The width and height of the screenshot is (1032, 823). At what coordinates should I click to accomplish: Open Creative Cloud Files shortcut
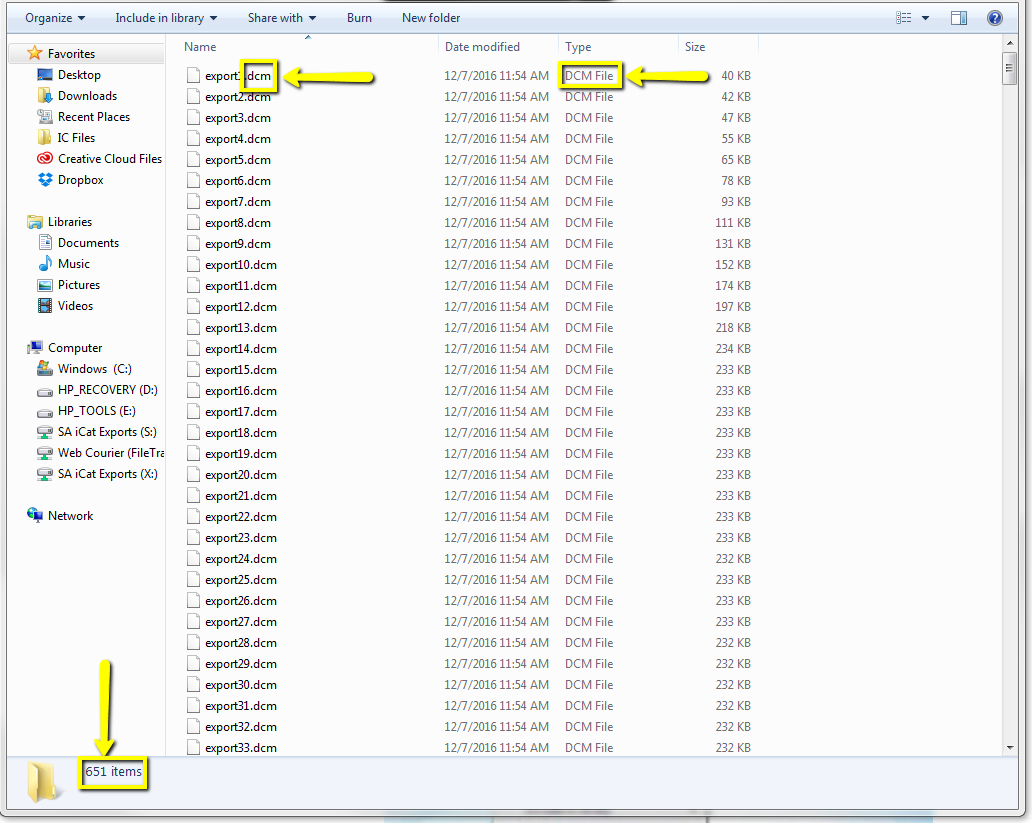point(99,159)
